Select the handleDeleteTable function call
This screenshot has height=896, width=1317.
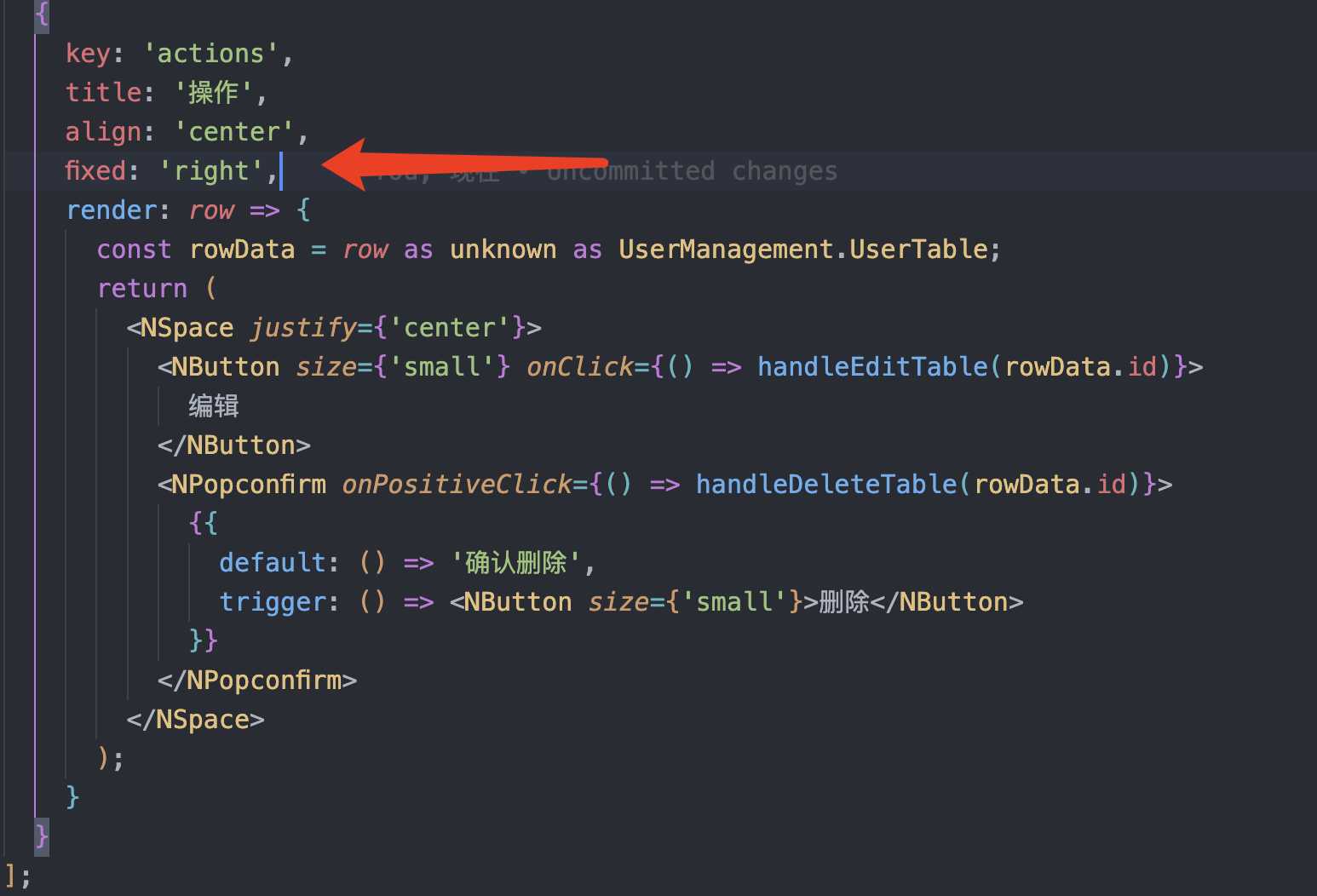tap(826, 484)
